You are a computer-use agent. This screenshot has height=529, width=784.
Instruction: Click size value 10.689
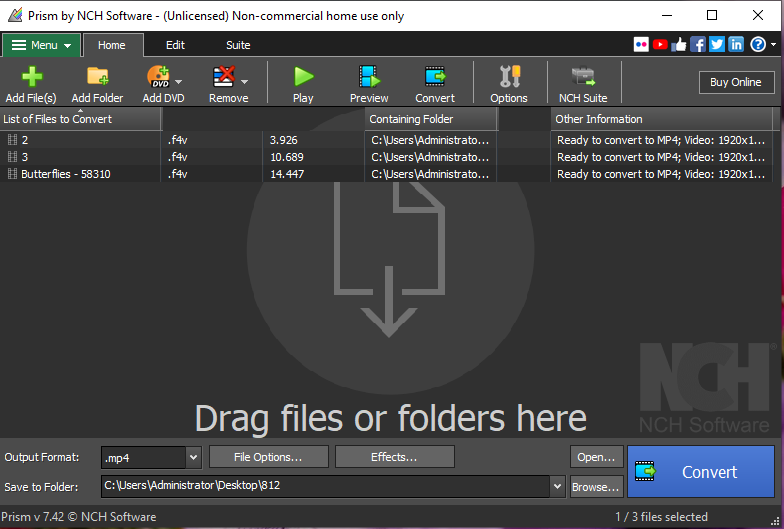(x=287, y=157)
